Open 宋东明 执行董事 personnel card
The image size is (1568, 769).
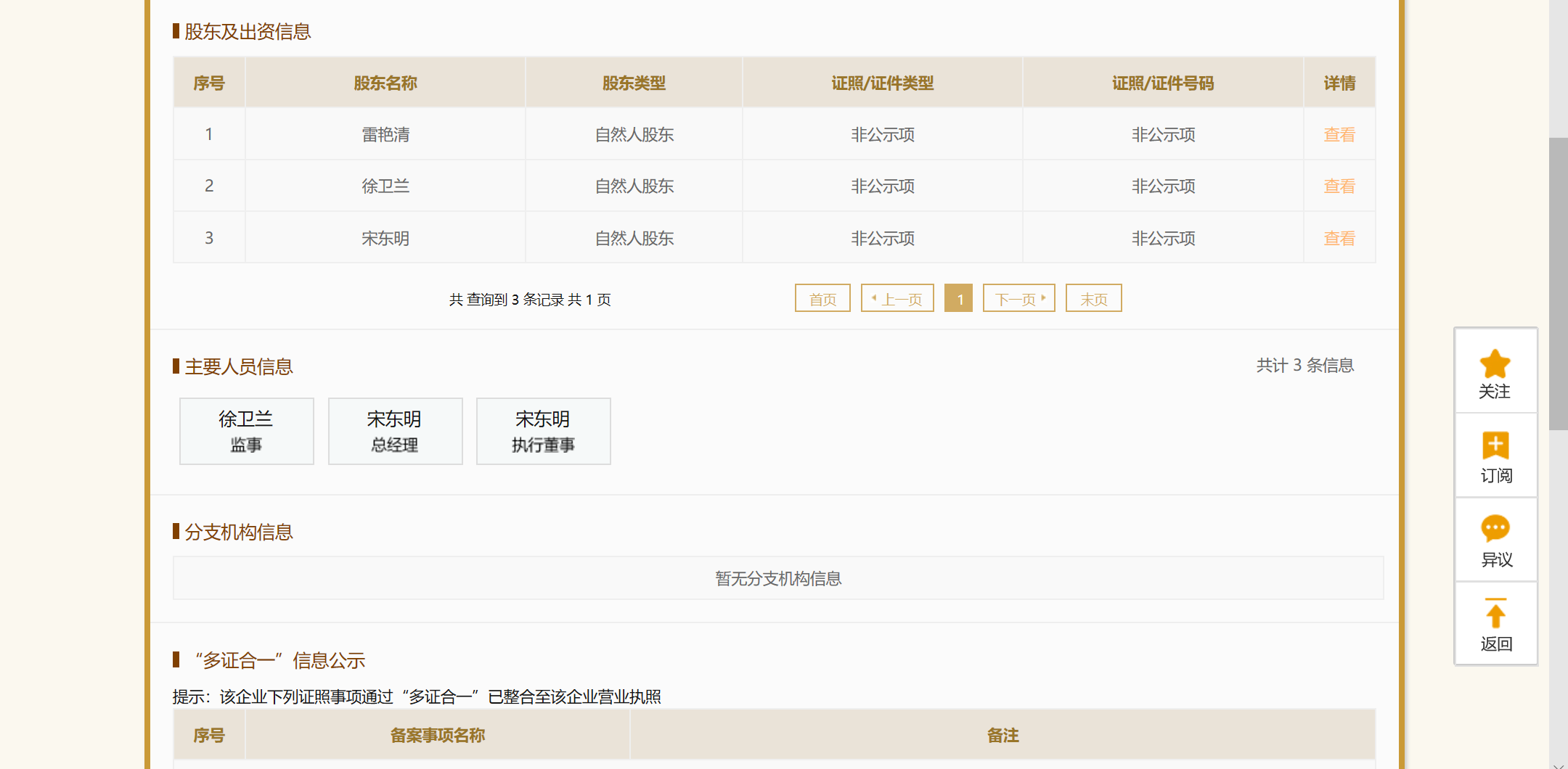pos(543,431)
